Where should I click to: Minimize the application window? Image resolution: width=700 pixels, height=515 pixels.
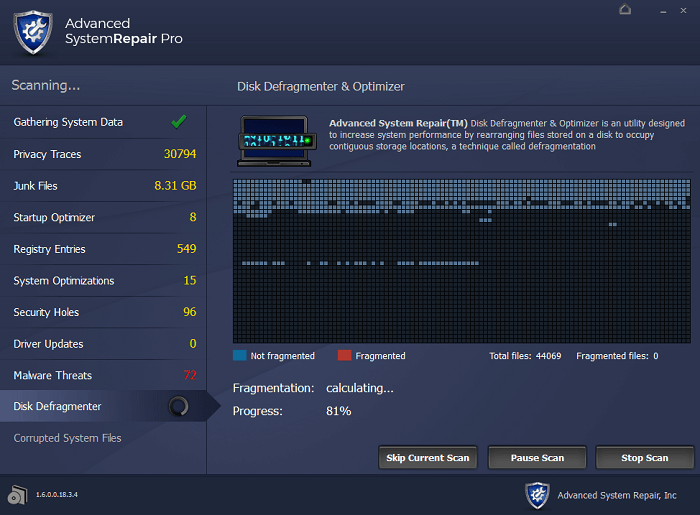pos(663,11)
